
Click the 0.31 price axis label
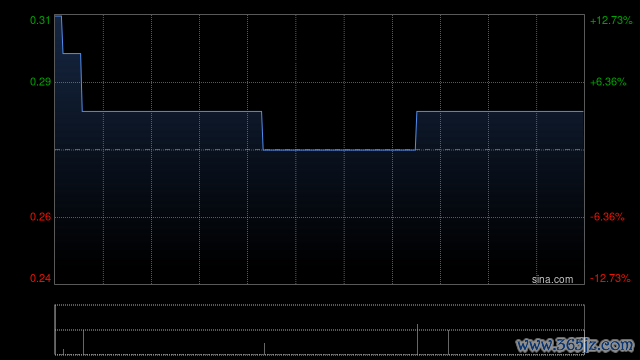(x=40, y=20)
